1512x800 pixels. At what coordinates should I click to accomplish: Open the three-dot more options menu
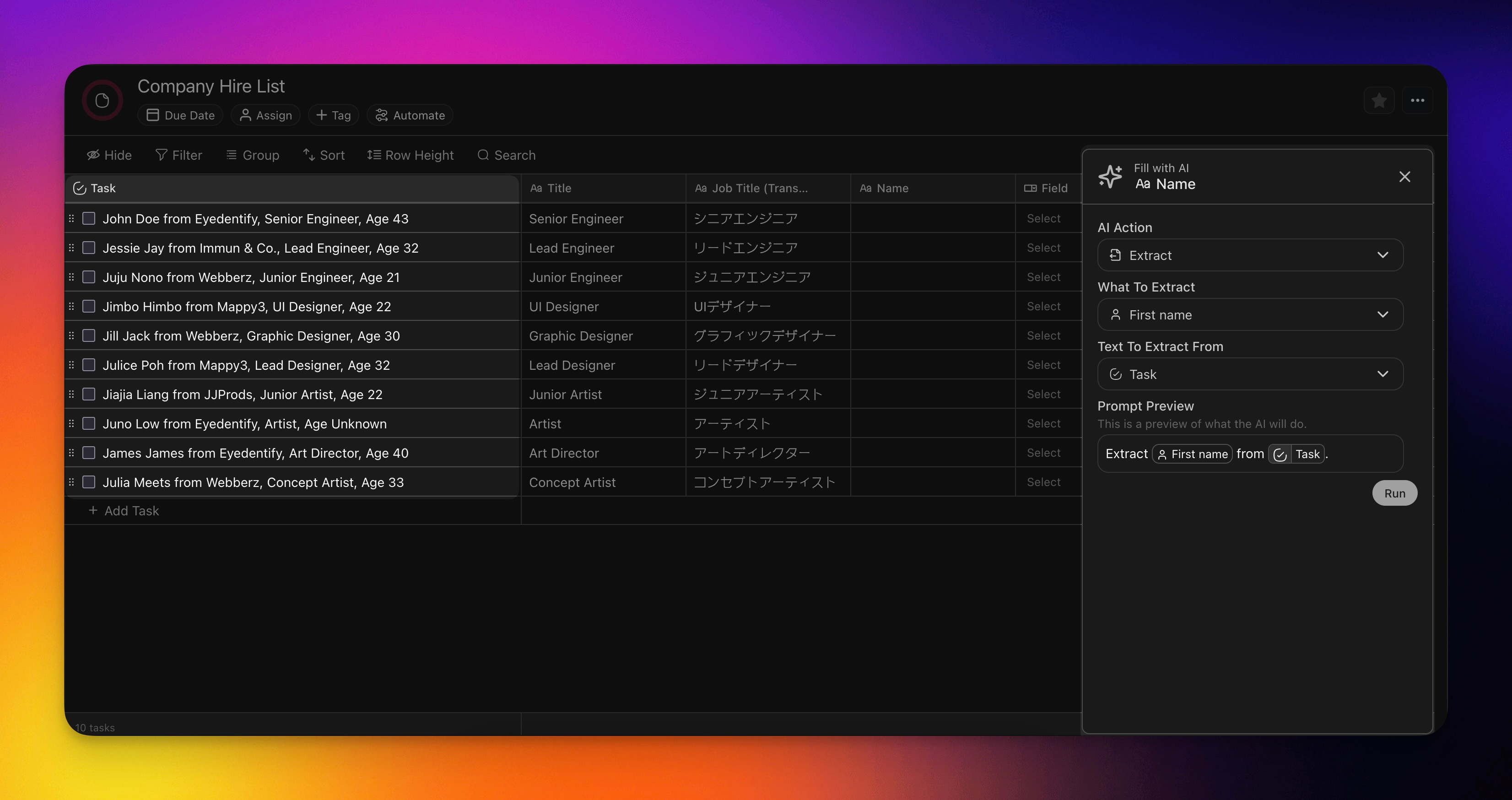[1418, 101]
